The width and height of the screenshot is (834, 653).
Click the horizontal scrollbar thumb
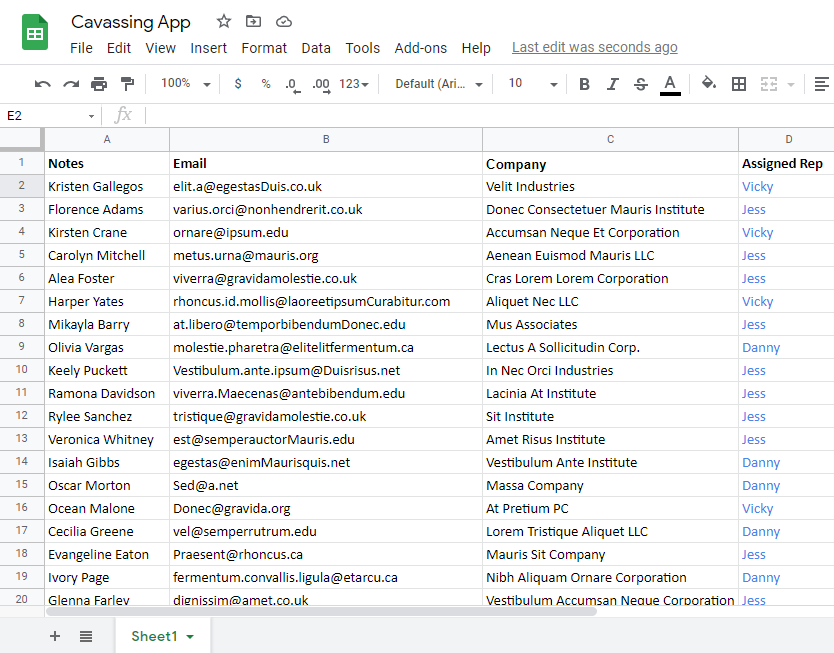(x=321, y=612)
